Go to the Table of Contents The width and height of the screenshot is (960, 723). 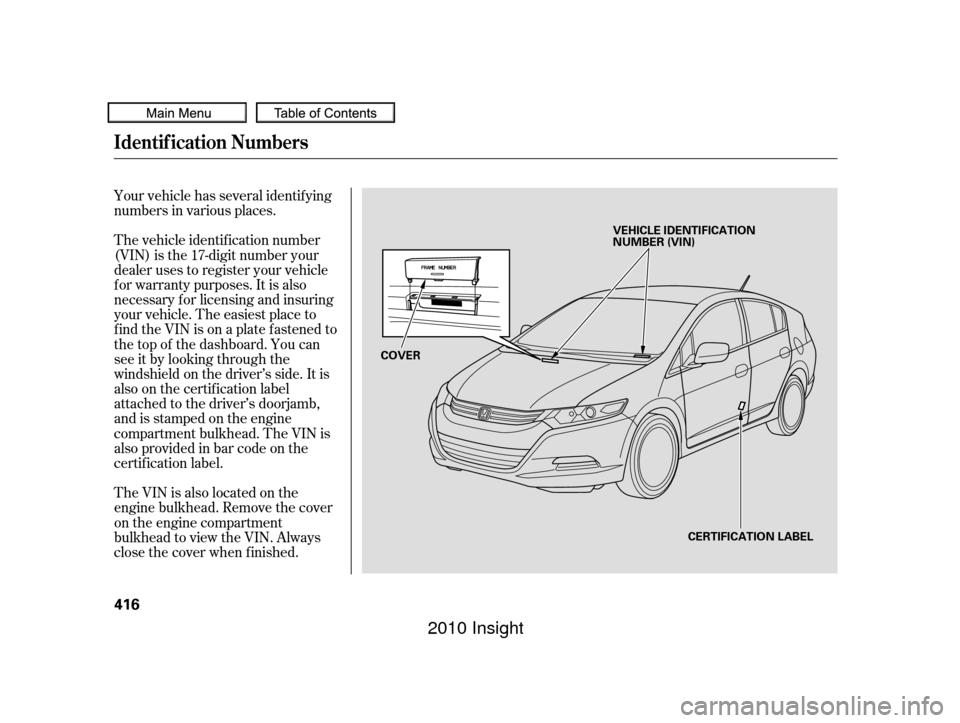(325, 113)
